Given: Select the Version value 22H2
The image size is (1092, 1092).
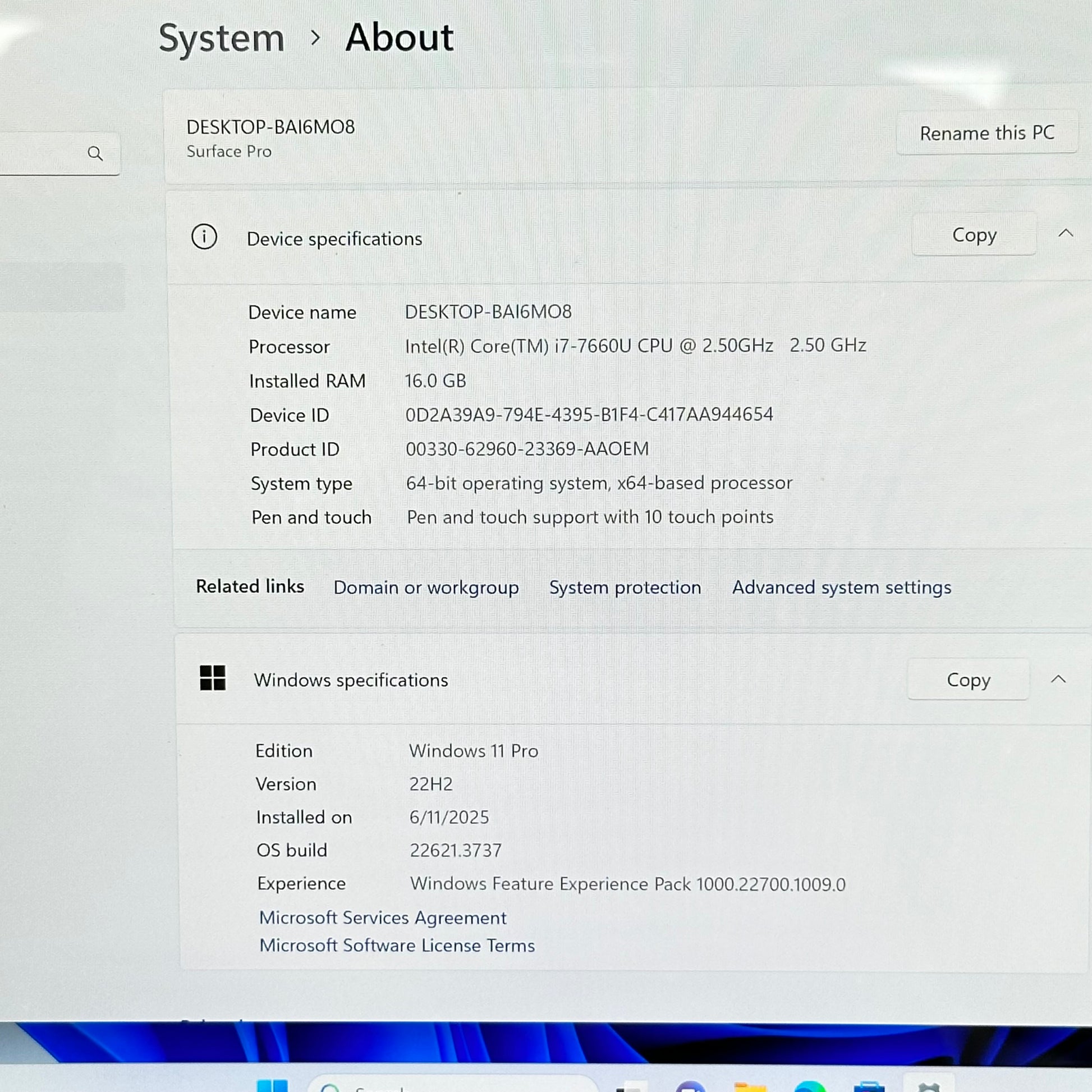Looking at the screenshot, I should [431, 784].
